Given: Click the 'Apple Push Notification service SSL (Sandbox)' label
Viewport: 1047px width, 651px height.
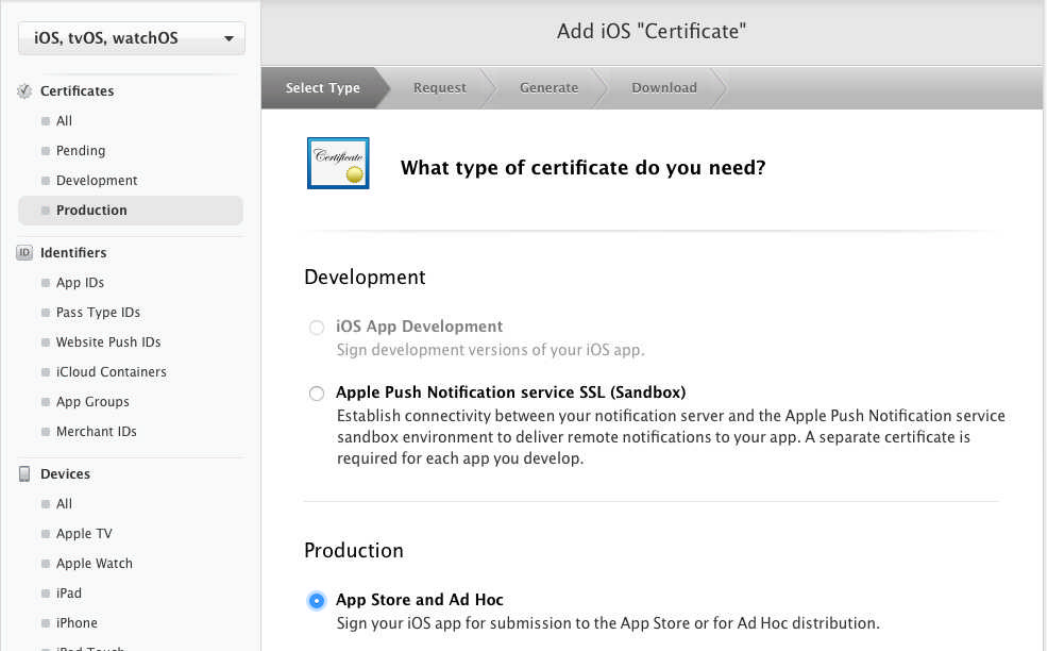Looking at the screenshot, I should click(x=511, y=392).
